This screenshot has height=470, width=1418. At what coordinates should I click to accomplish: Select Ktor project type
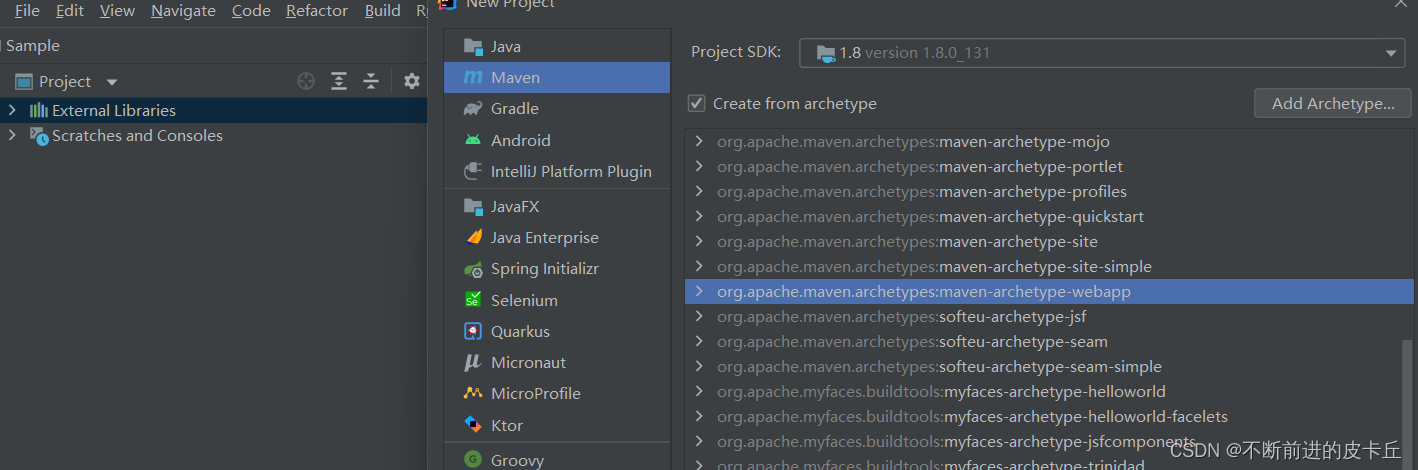557,425
